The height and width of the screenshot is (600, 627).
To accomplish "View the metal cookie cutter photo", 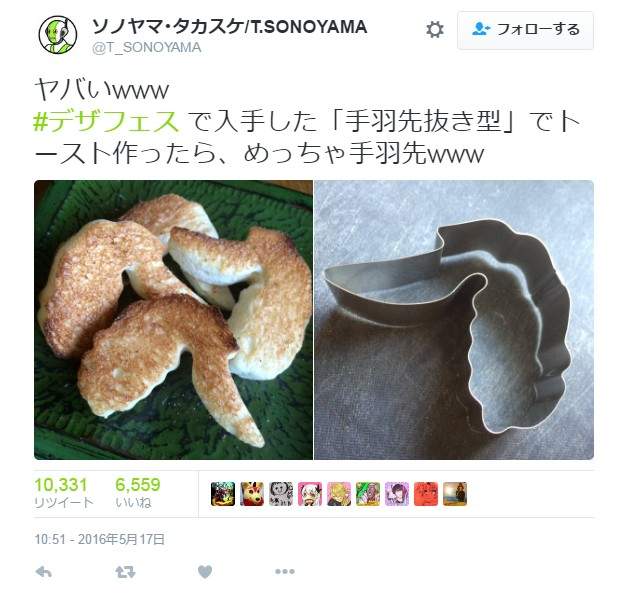I will tap(454, 320).
